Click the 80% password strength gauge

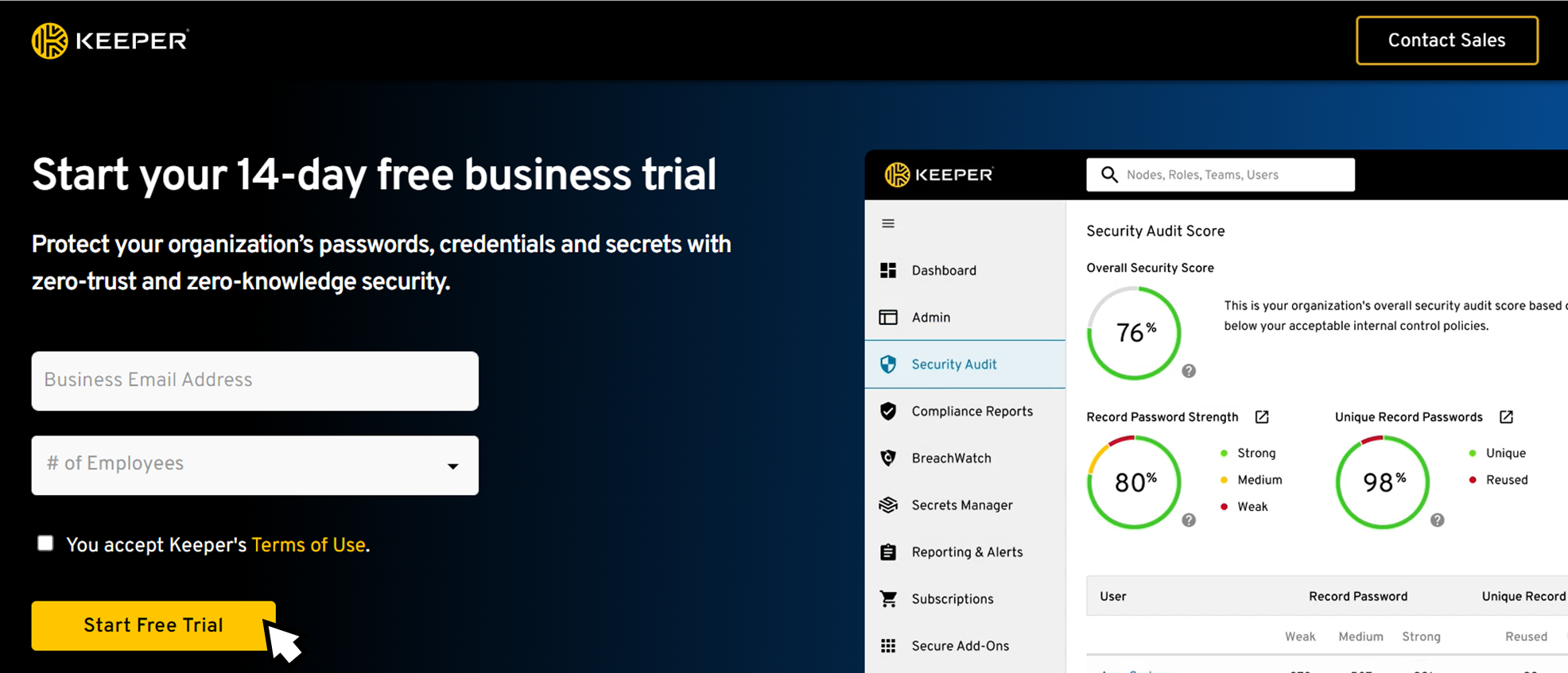pos(1135,482)
